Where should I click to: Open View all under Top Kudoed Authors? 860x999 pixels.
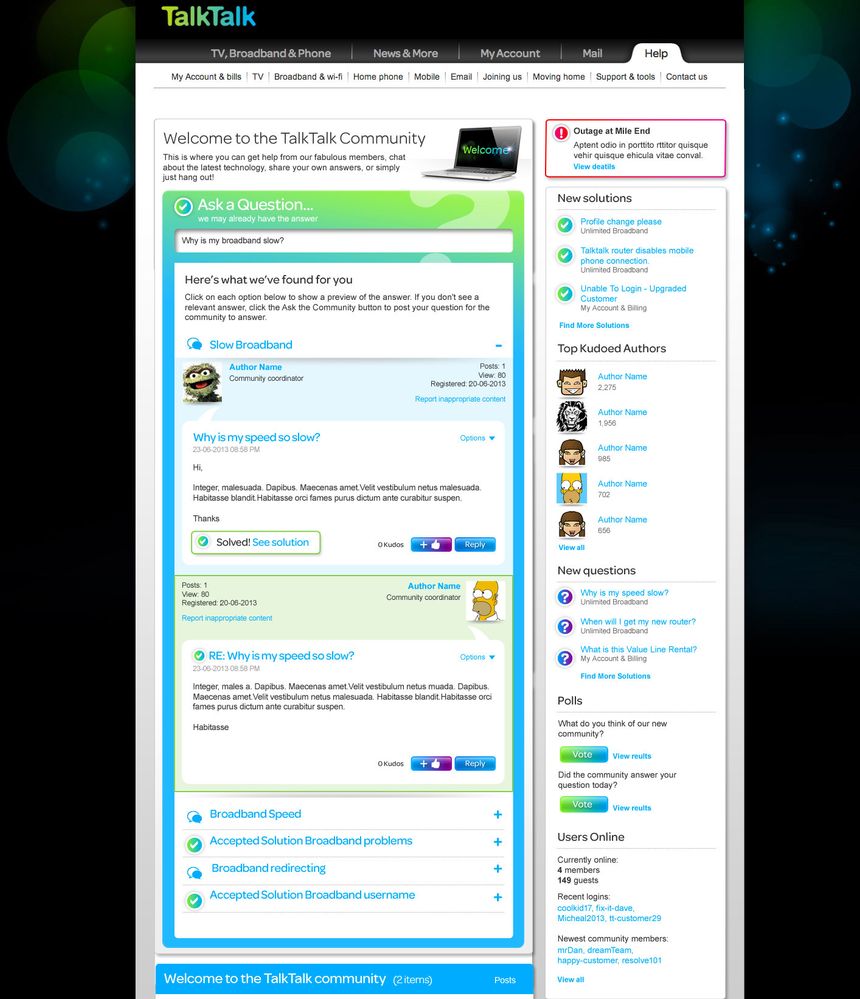click(x=571, y=547)
